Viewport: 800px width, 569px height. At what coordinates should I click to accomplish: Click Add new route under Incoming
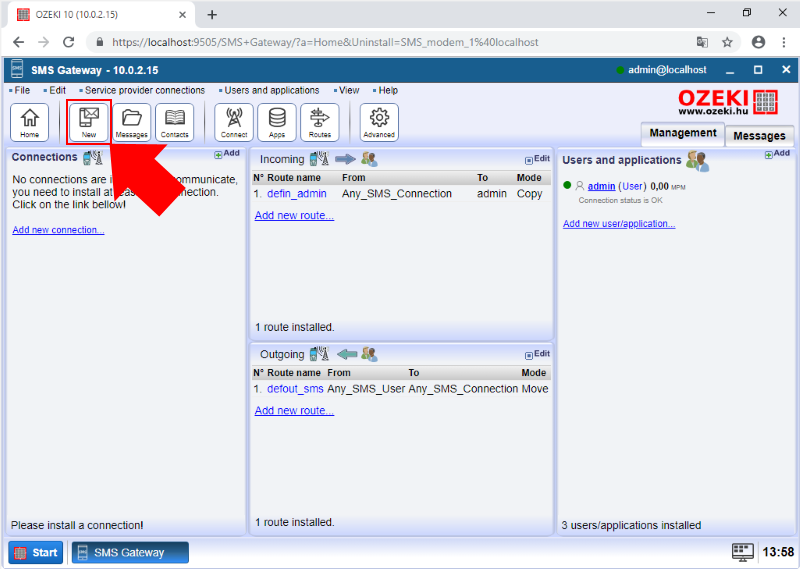click(x=294, y=215)
